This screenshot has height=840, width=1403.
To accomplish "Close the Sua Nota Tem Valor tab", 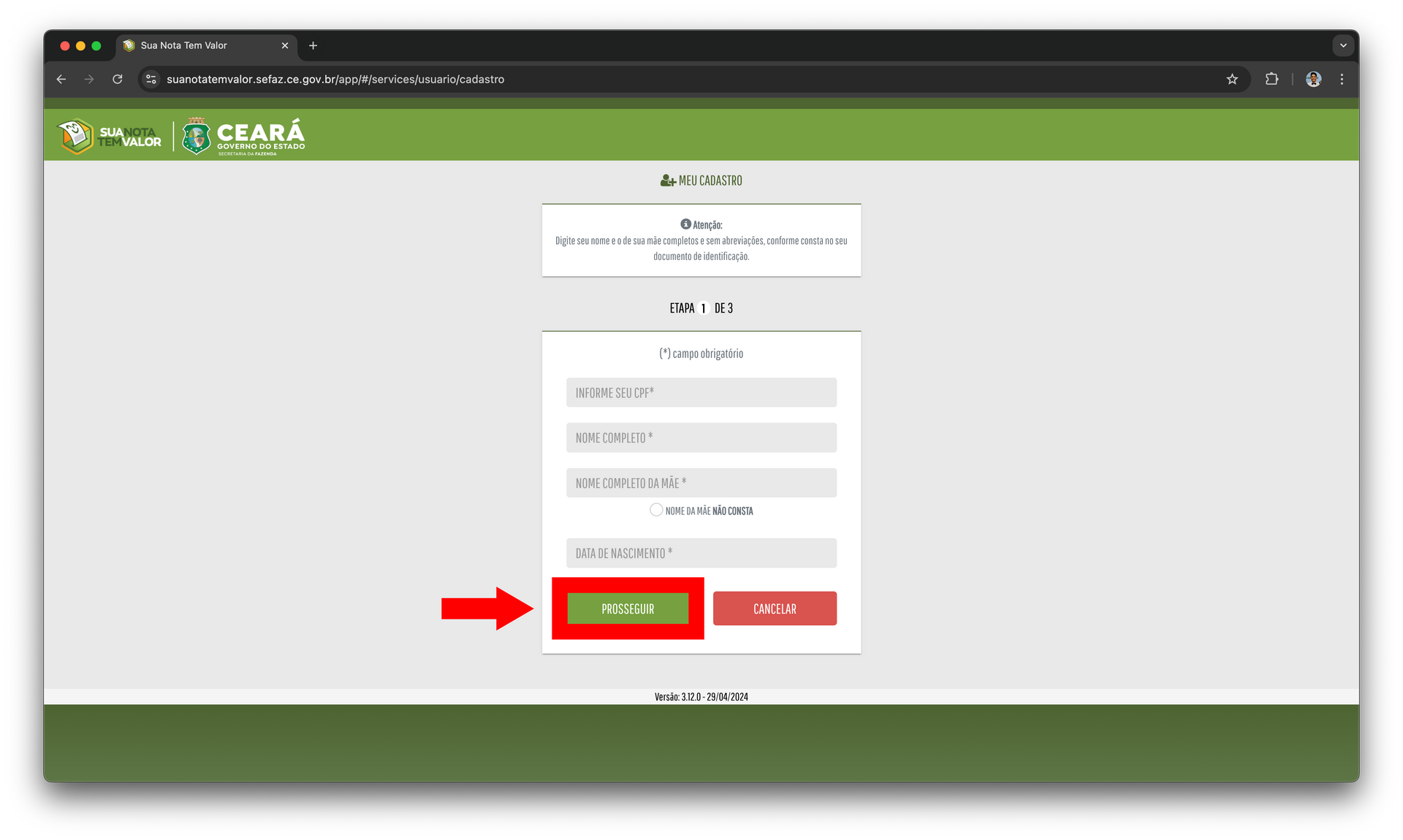I will click(285, 45).
